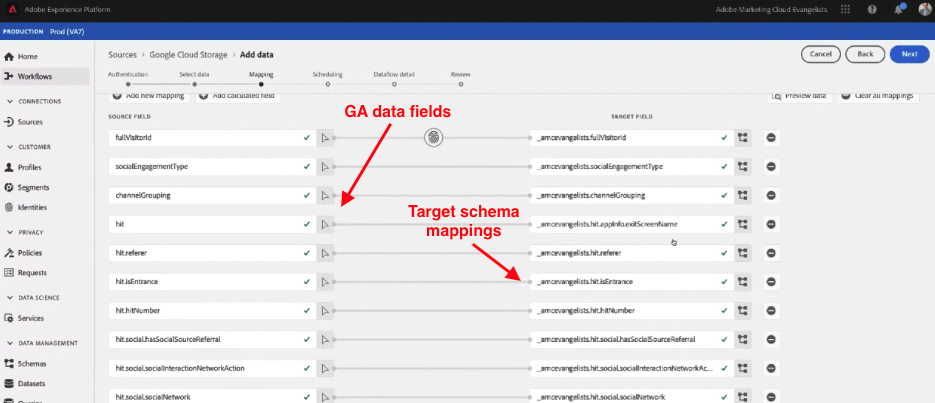Image resolution: width=935 pixels, height=403 pixels.
Task: Click the Cancel button
Action: pos(821,54)
